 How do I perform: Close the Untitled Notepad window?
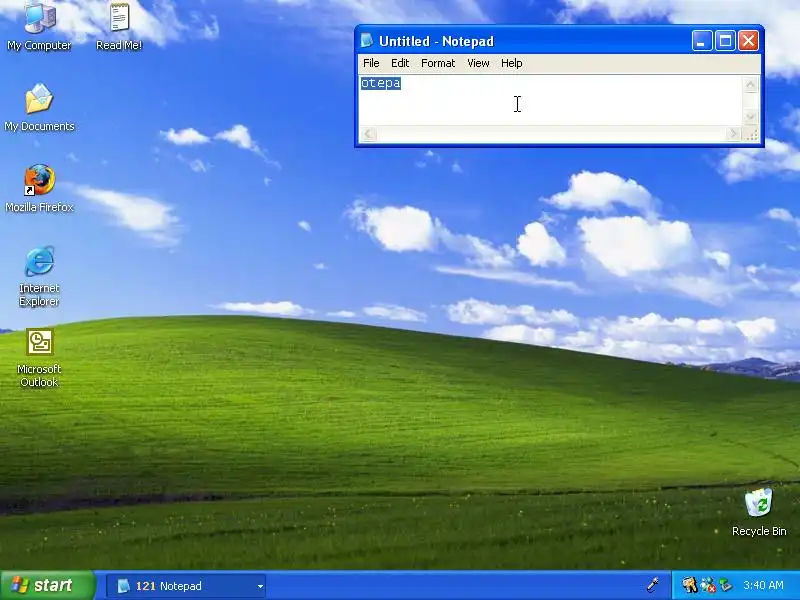(x=748, y=41)
